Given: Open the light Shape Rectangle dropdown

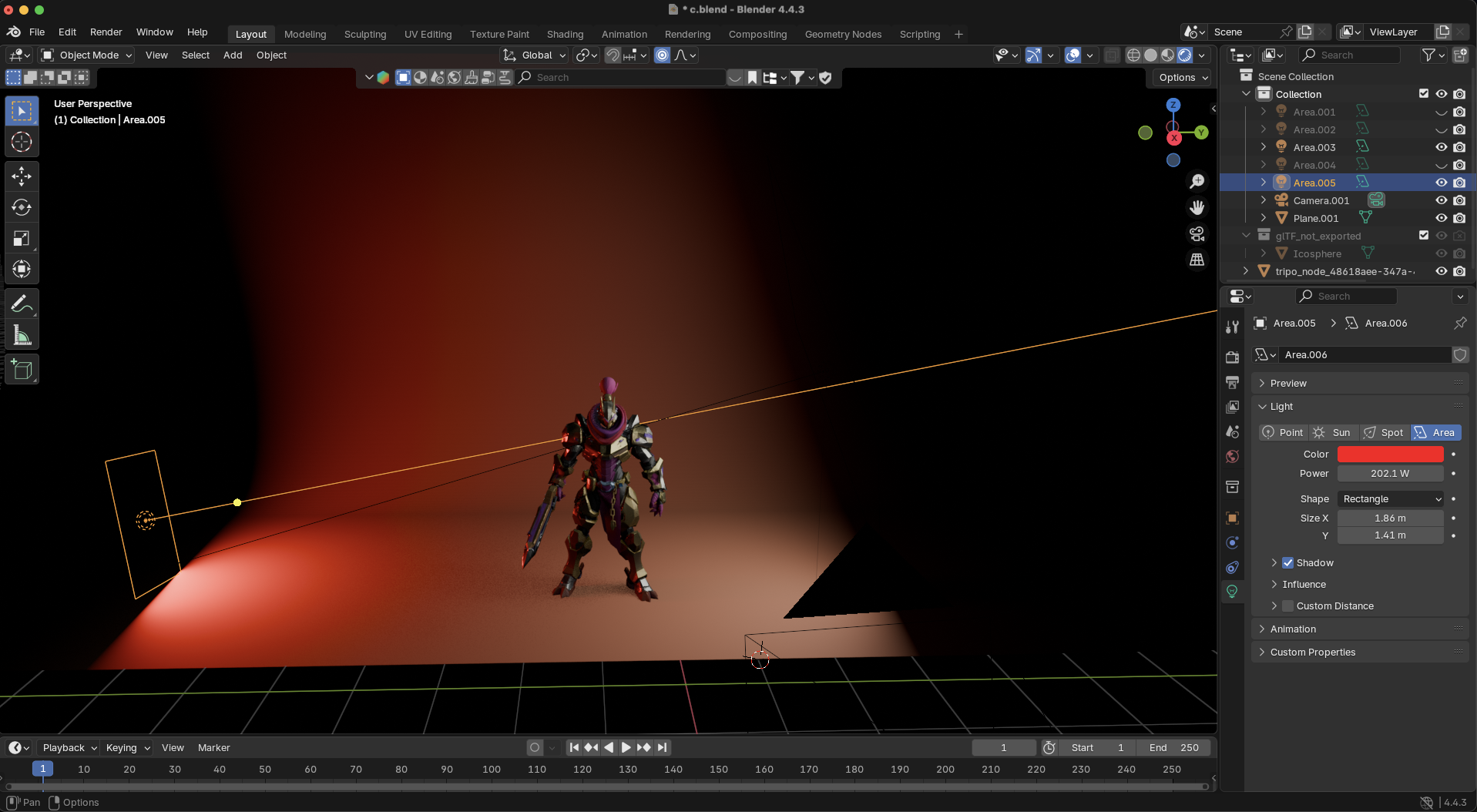Looking at the screenshot, I should 1391,499.
